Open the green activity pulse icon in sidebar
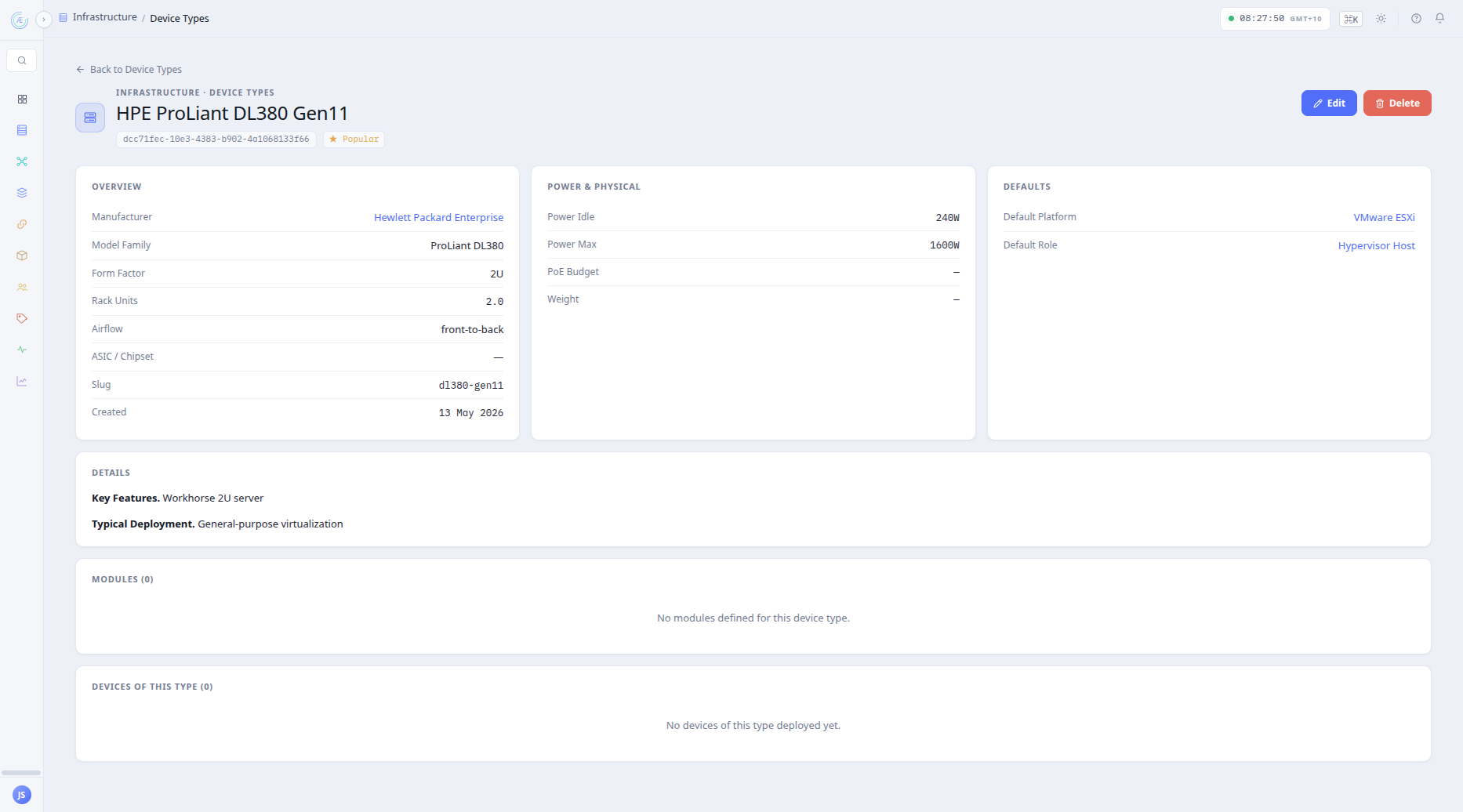This screenshot has height=812, width=1463. tap(22, 350)
